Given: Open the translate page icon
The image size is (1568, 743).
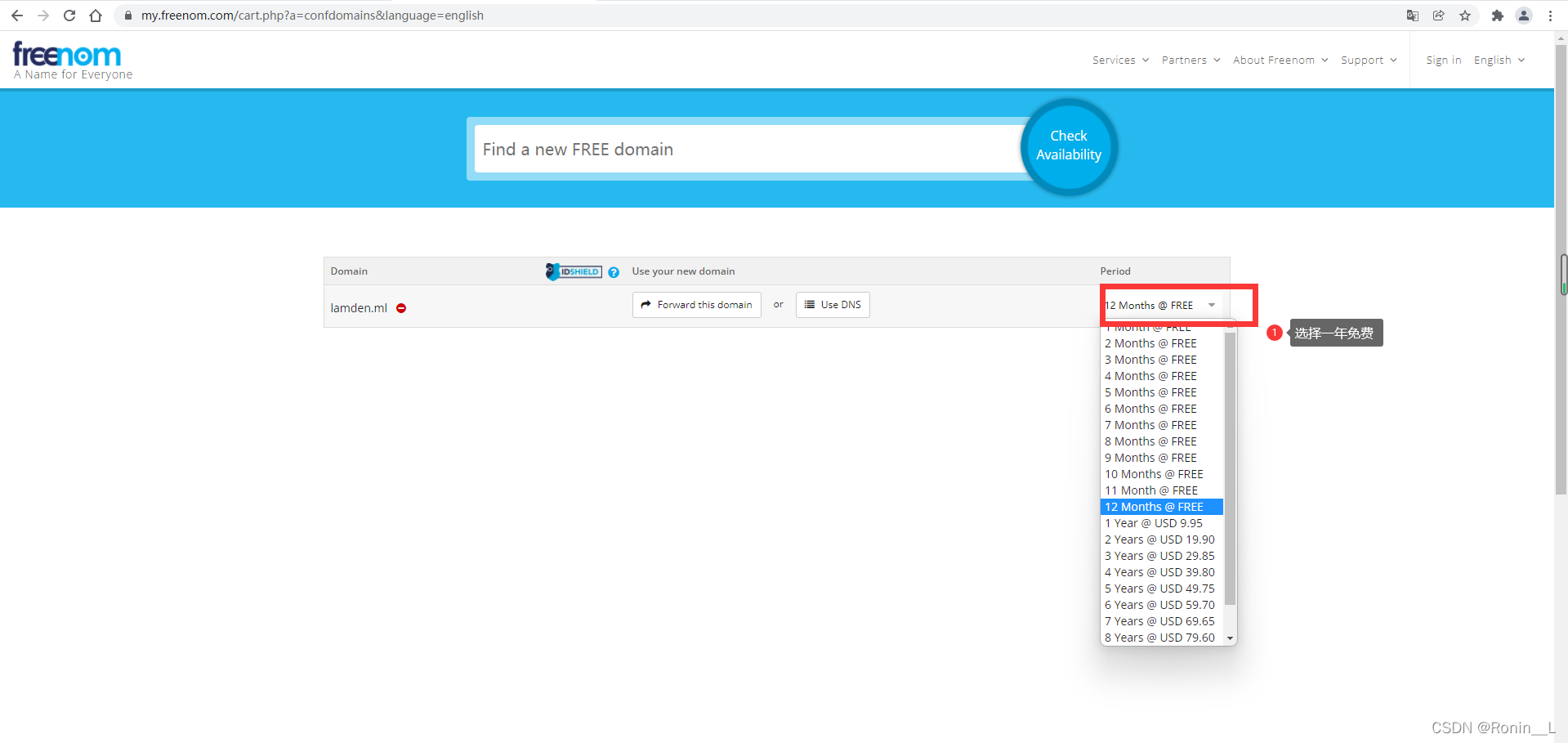Looking at the screenshot, I should click(x=1413, y=16).
